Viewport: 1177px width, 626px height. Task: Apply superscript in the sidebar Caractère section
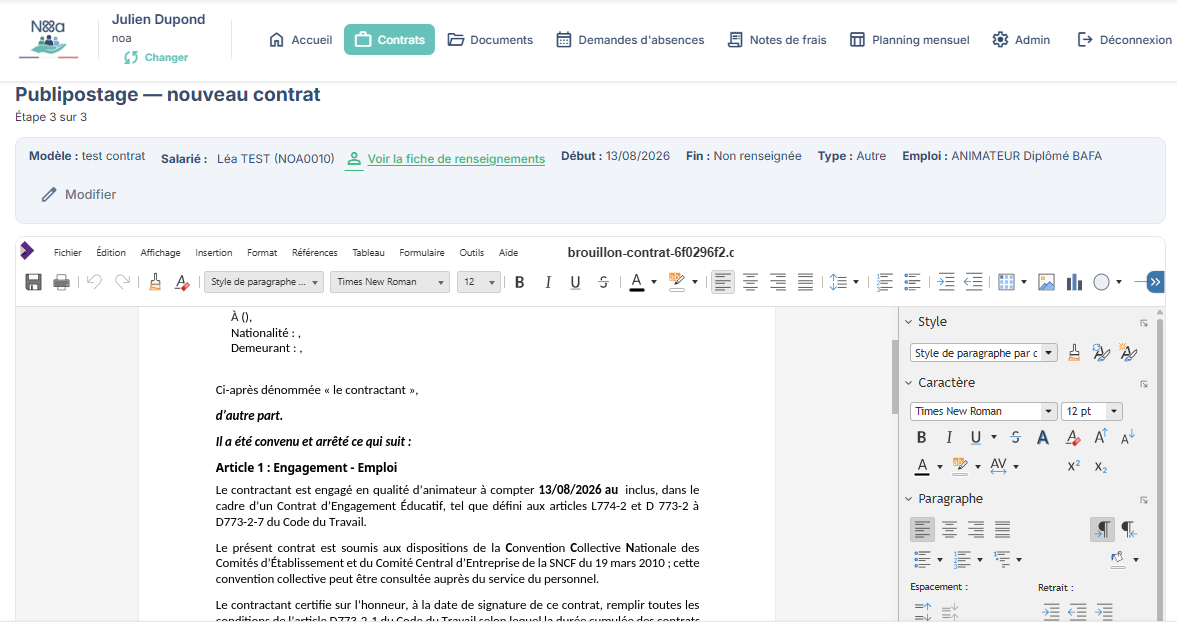pos(1073,466)
